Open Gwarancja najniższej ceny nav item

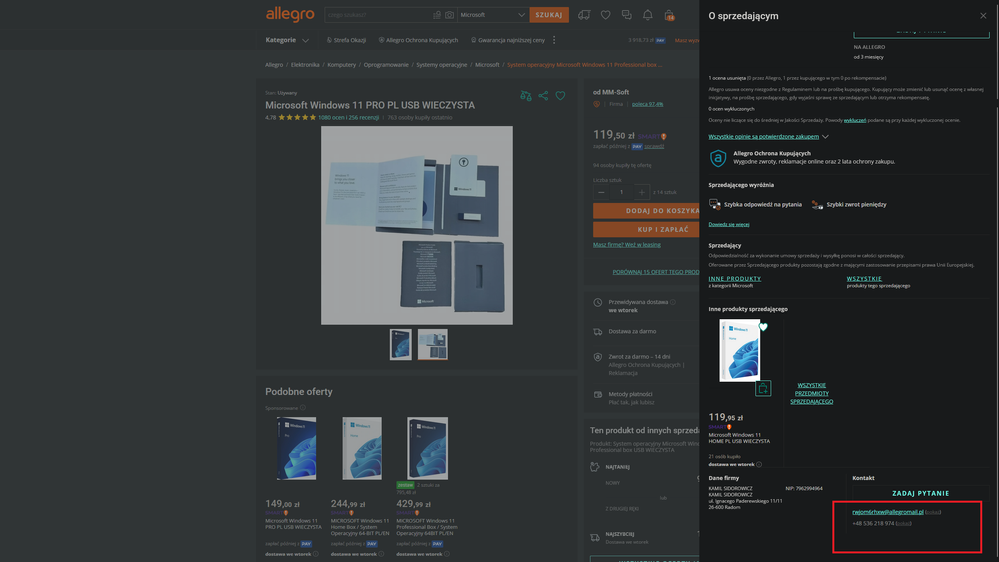[x=508, y=40]
